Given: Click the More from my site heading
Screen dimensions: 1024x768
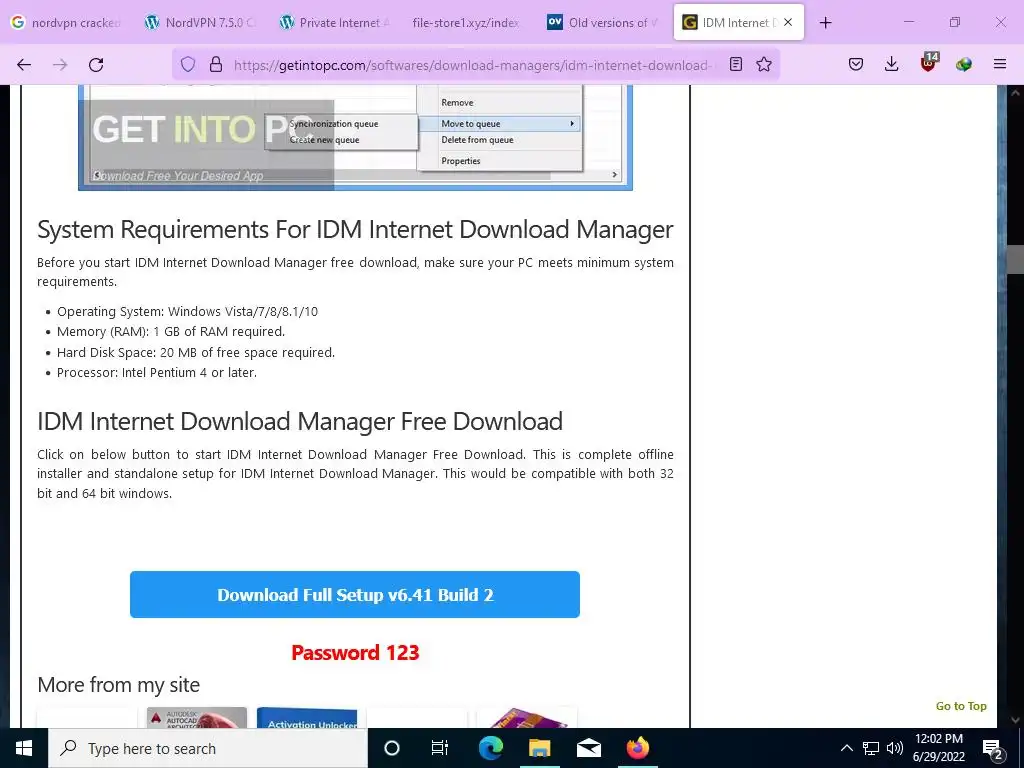Looking at the screenshot, I should (x=118, y=684).
